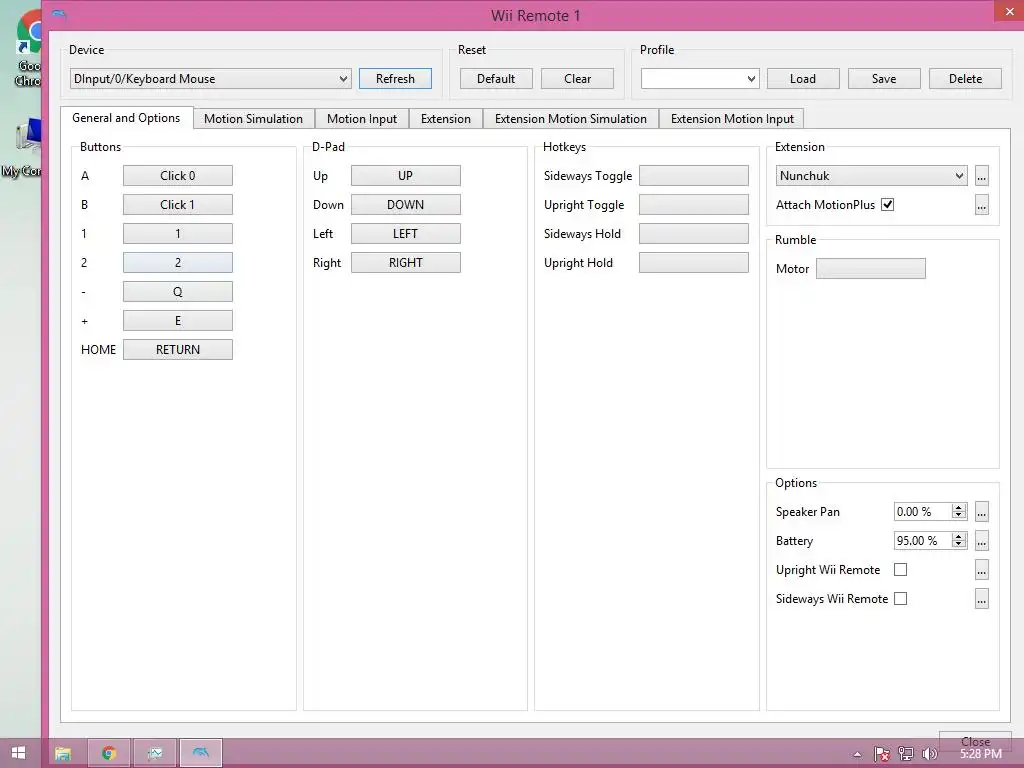Rebind D-Pad Left mapping
The image size is (1024, 768).
[406, 234]
